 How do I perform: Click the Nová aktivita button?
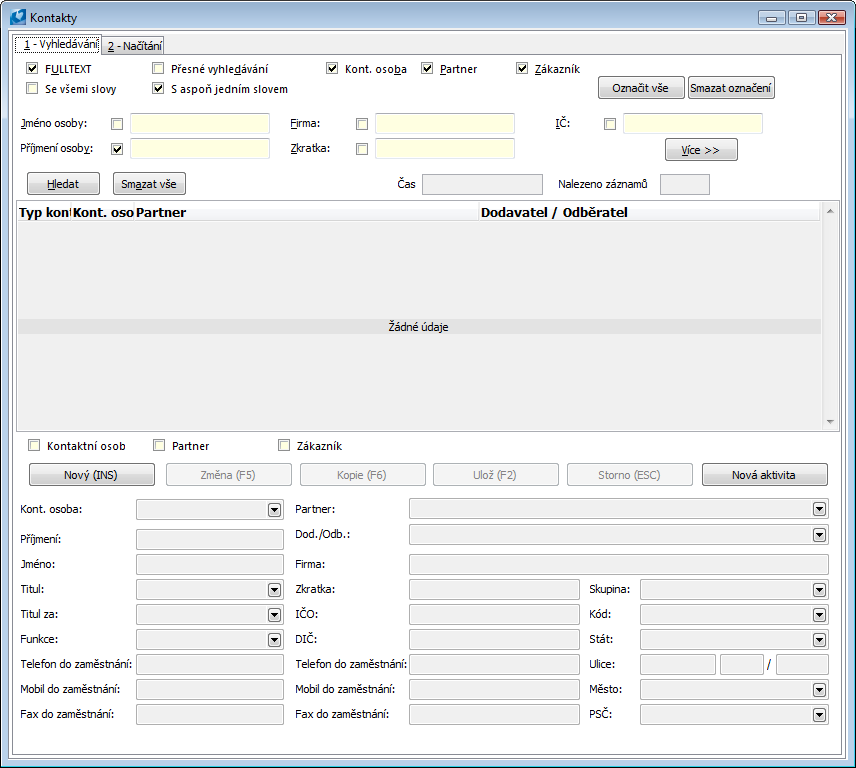pos(765,475)
